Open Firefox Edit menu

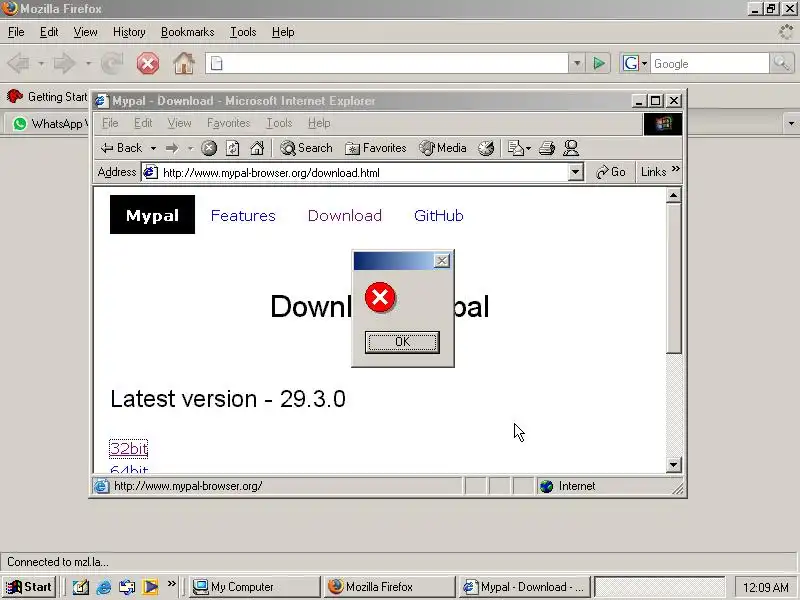coord(49,32)
